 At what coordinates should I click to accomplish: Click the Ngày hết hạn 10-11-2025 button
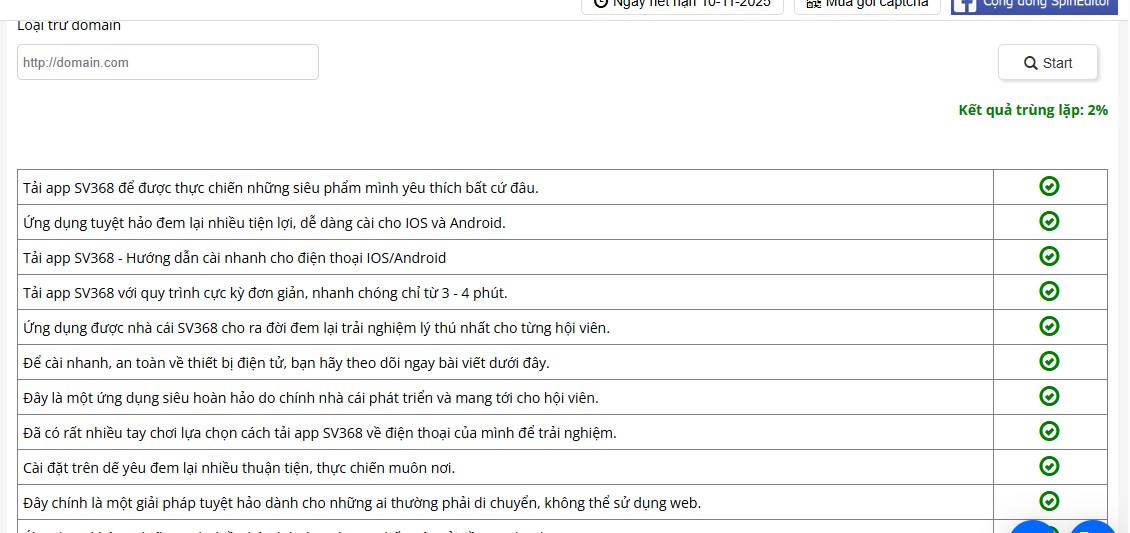[682, 6]
